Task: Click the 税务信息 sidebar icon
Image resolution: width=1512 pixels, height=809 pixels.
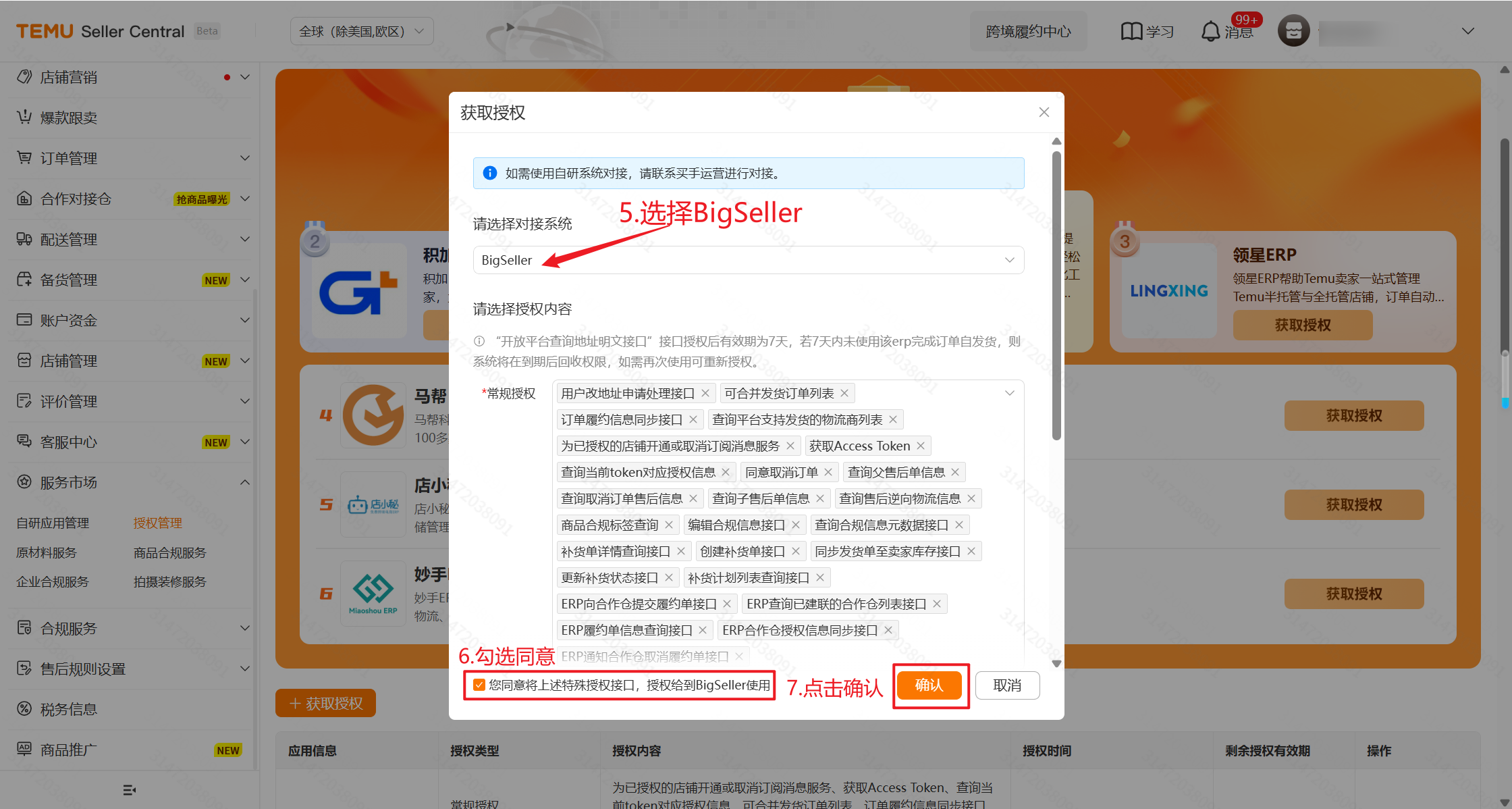Action: tap(24, 709)
